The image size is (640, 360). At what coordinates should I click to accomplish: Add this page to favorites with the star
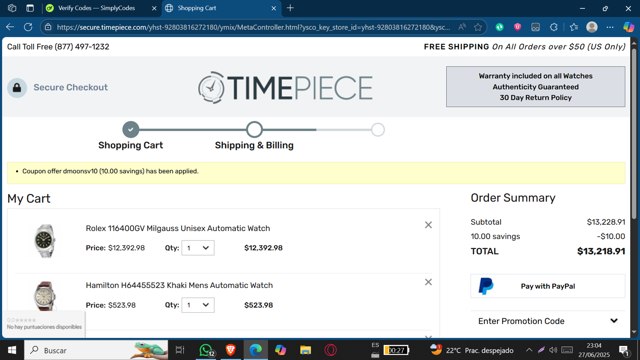478,27
